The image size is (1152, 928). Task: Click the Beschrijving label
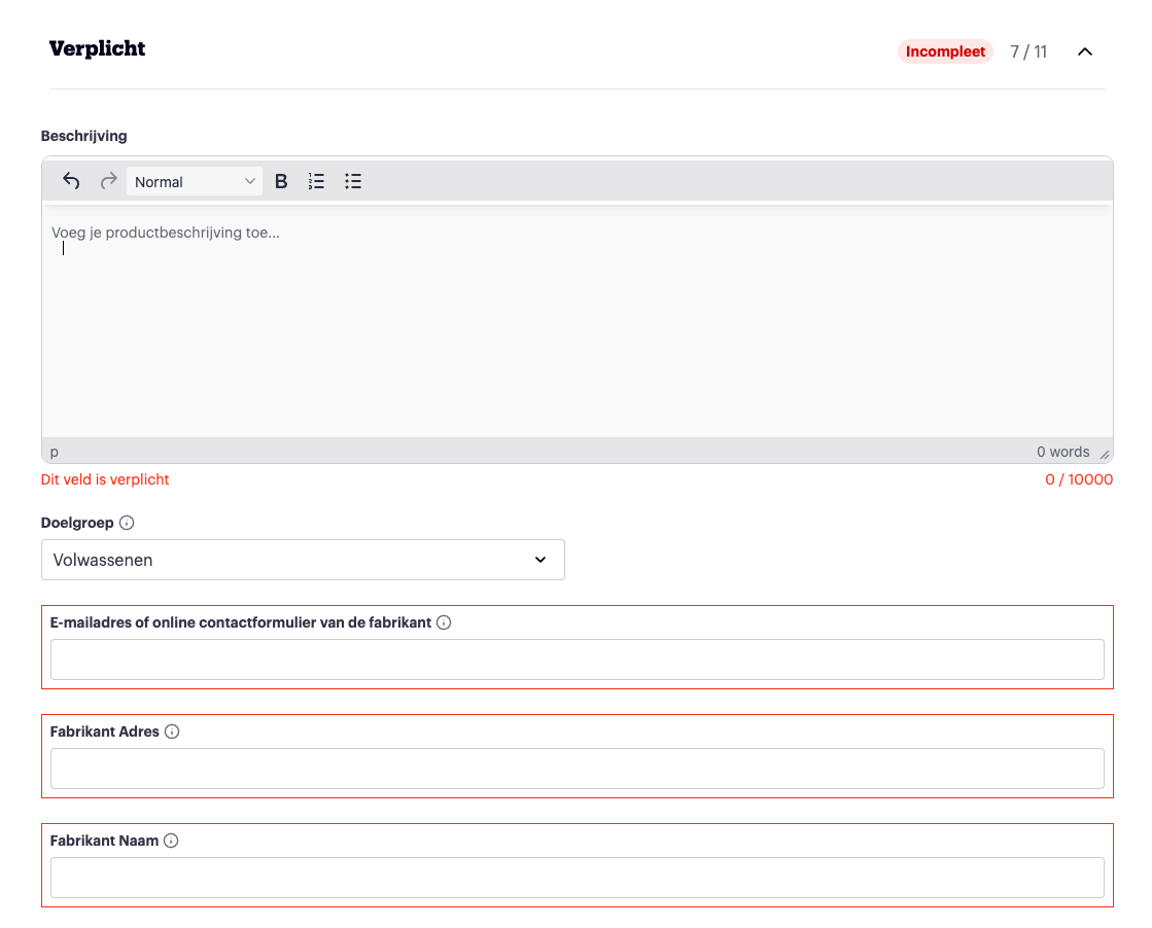[x=84, y=136]
